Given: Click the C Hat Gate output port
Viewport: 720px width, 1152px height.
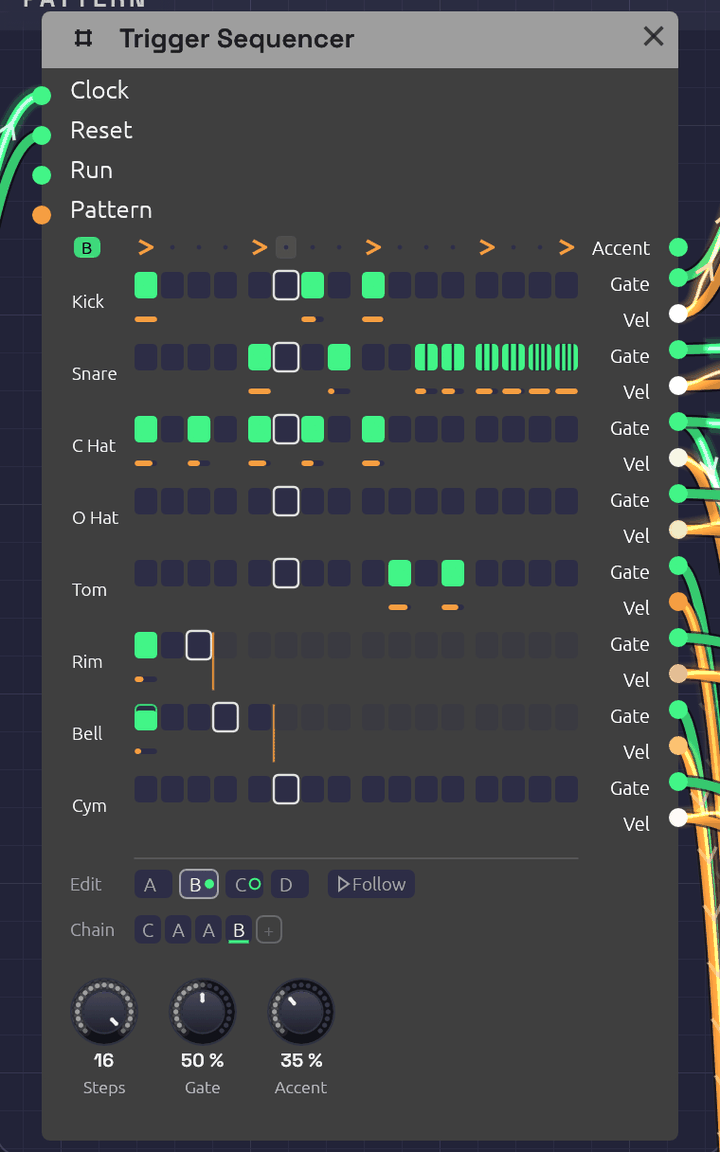Looking at the screenshot, I should pyautogui.click(x=678, y=421).
